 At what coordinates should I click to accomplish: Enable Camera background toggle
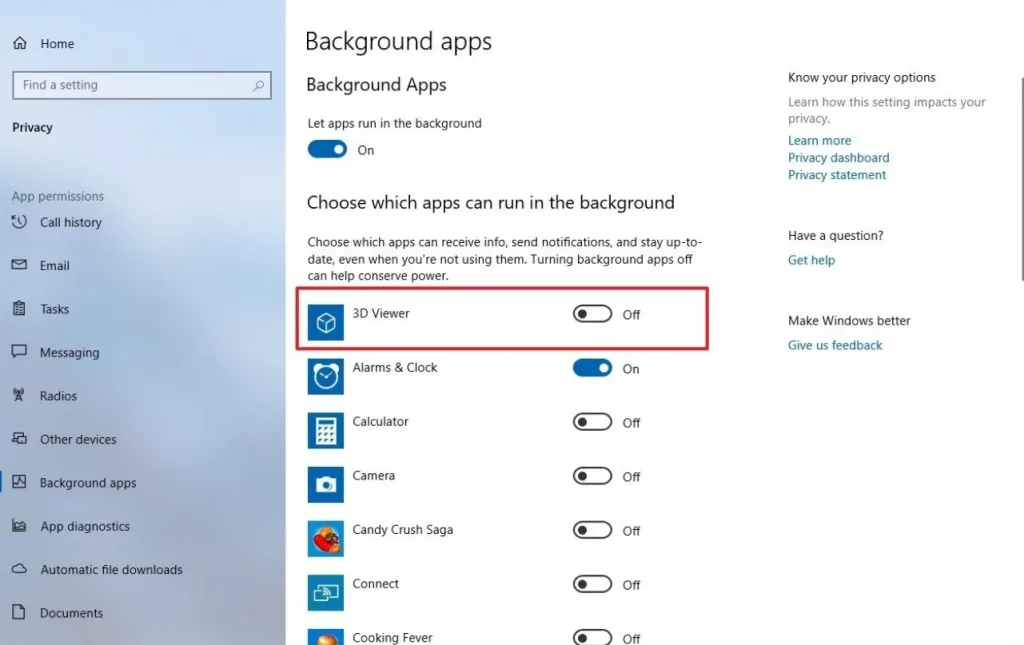[592, 476]
